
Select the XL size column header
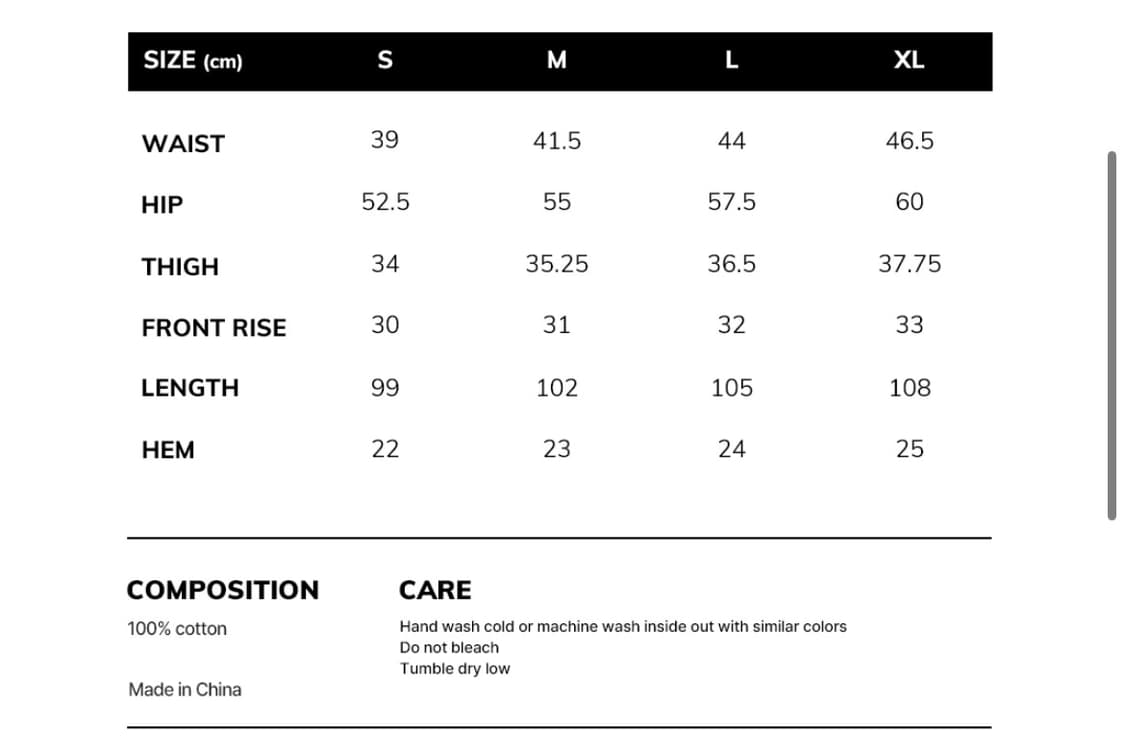(x=909, y=61)
